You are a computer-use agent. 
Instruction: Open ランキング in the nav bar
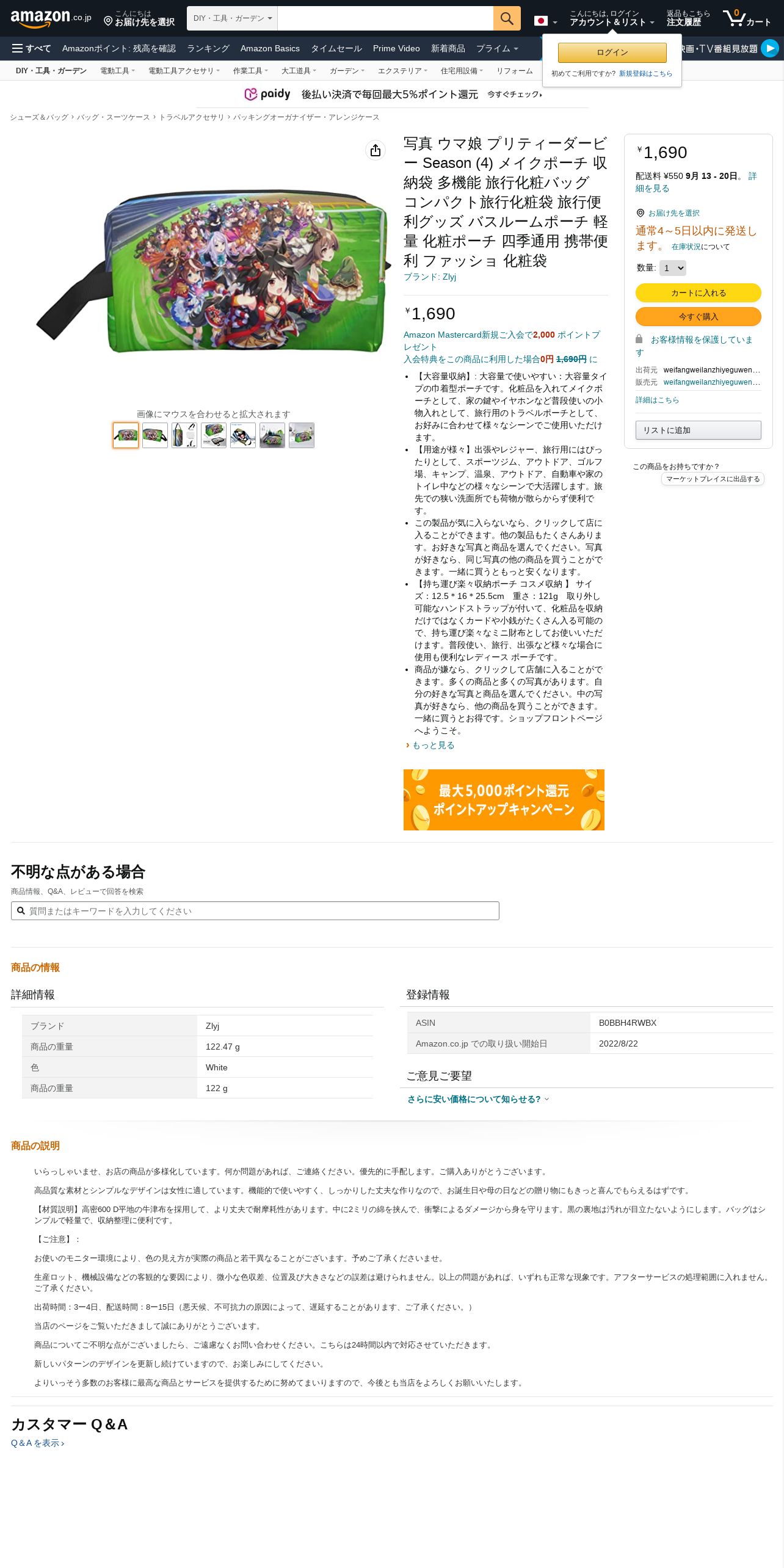[x=208, y=48]
